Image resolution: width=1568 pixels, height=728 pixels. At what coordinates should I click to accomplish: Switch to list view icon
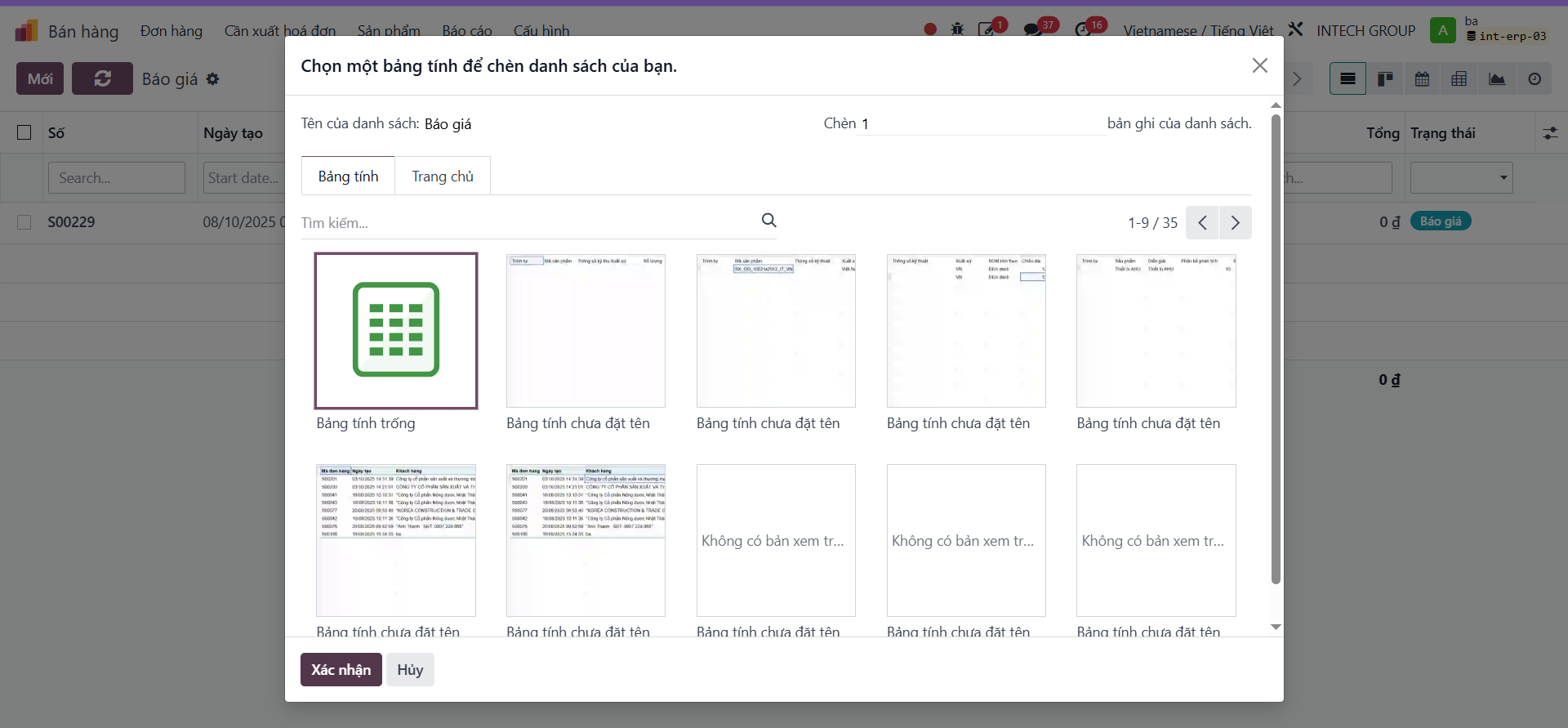[1347, 79]
